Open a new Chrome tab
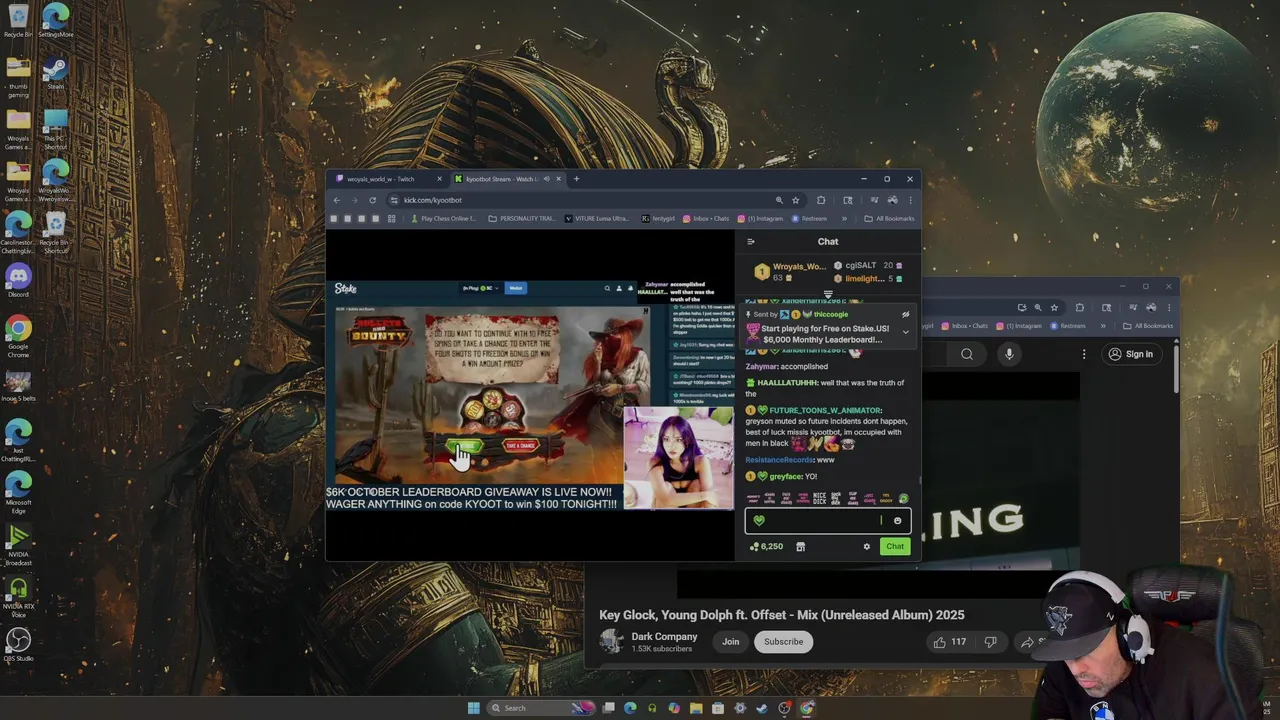Image resolution: width=1280 pixels, height=720 pixels. (x=576, y=179)
